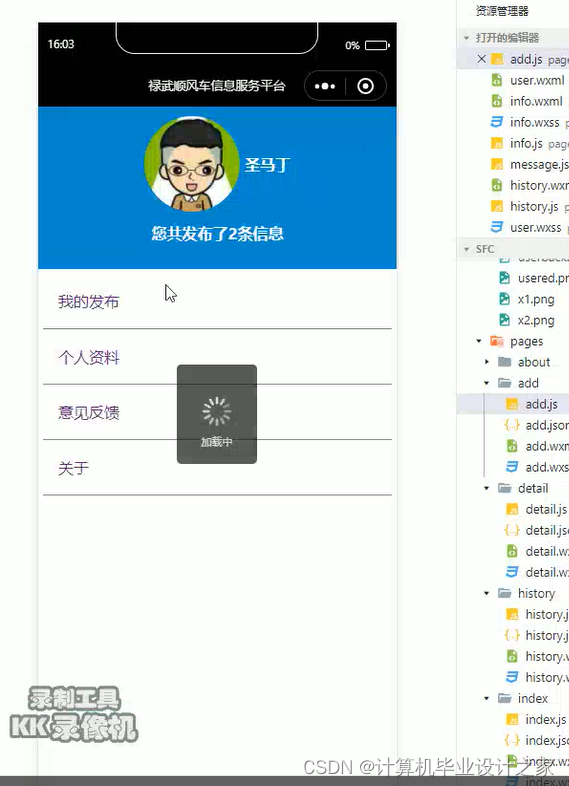Click the user avatar picture

coord(192,164)
